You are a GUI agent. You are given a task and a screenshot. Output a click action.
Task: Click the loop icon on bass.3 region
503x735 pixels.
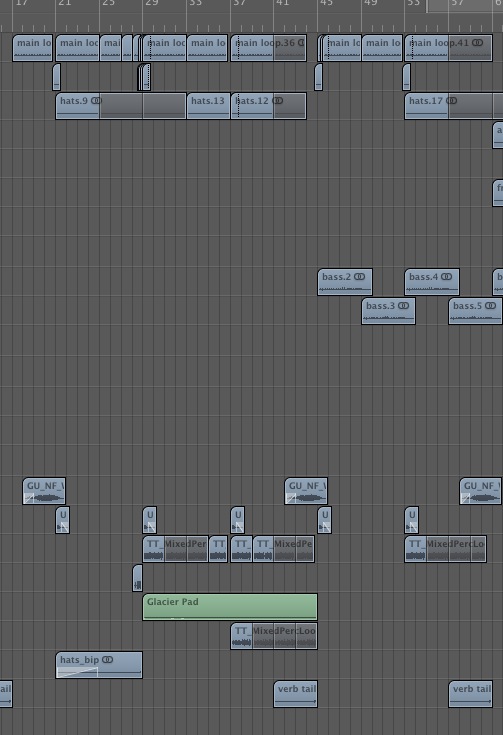tap(404, 306)
